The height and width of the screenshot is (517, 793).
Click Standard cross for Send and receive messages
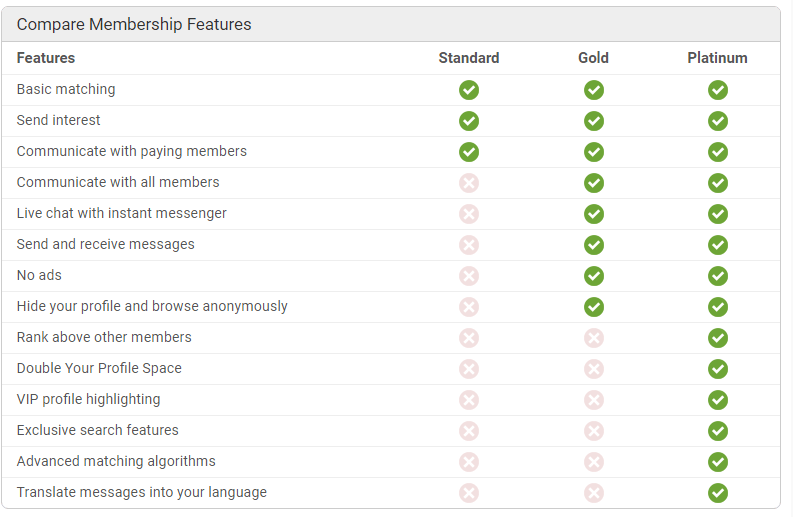pos(469,245)
